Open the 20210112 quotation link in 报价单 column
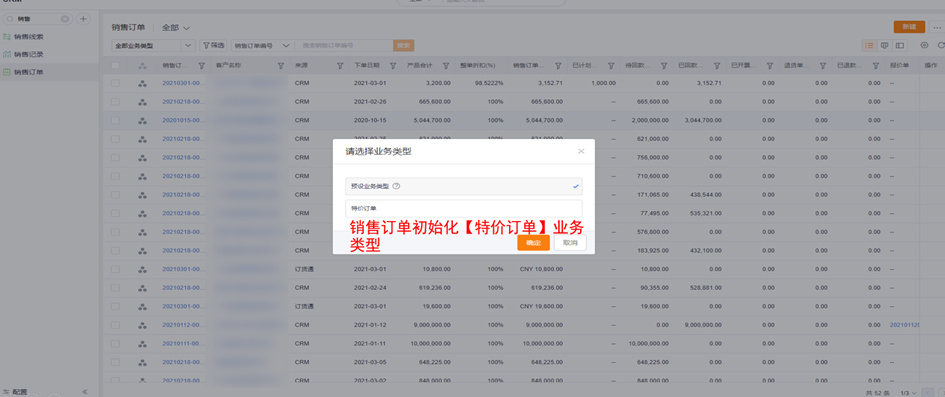This screenshot has height=397, width=945. click(905, 325)
